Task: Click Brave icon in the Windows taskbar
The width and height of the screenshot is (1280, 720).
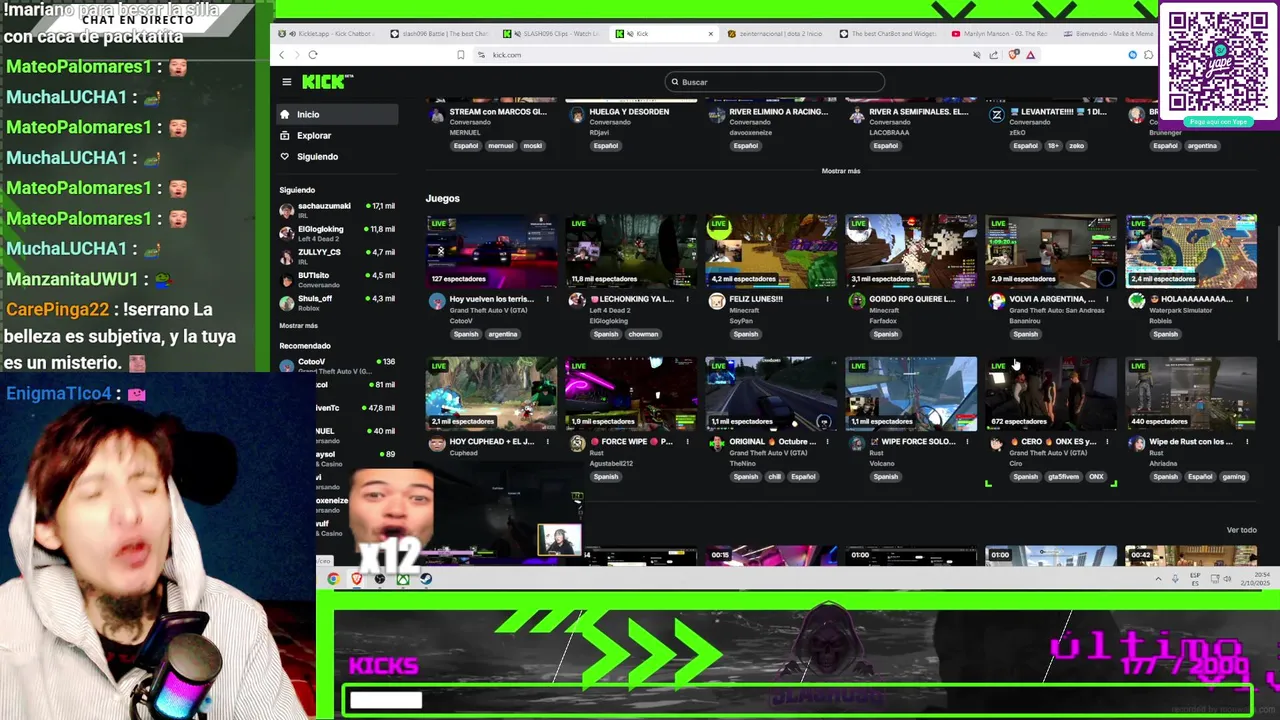Action: pyautogui.click(x=356, y=578)
